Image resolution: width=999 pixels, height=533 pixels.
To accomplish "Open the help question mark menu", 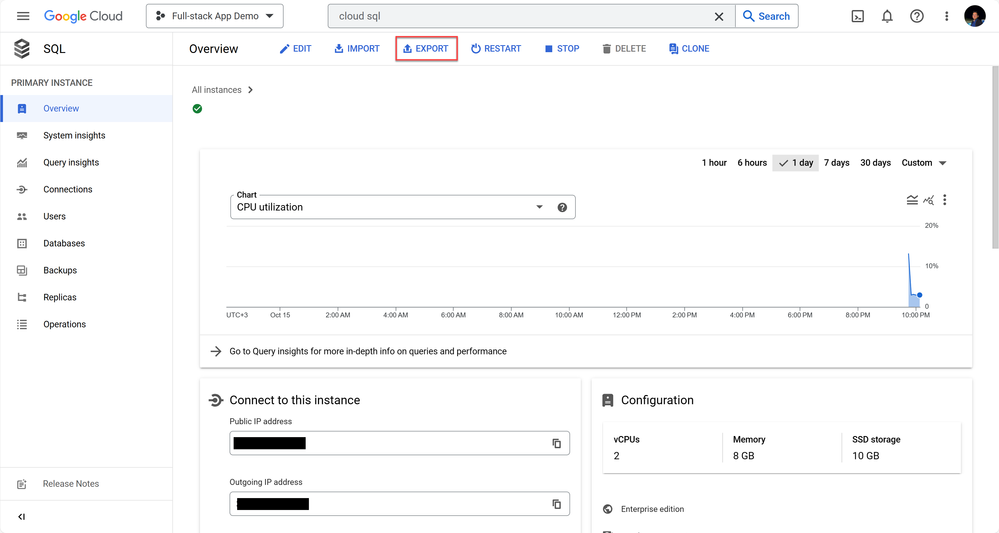I will click(x=917, y=17).
